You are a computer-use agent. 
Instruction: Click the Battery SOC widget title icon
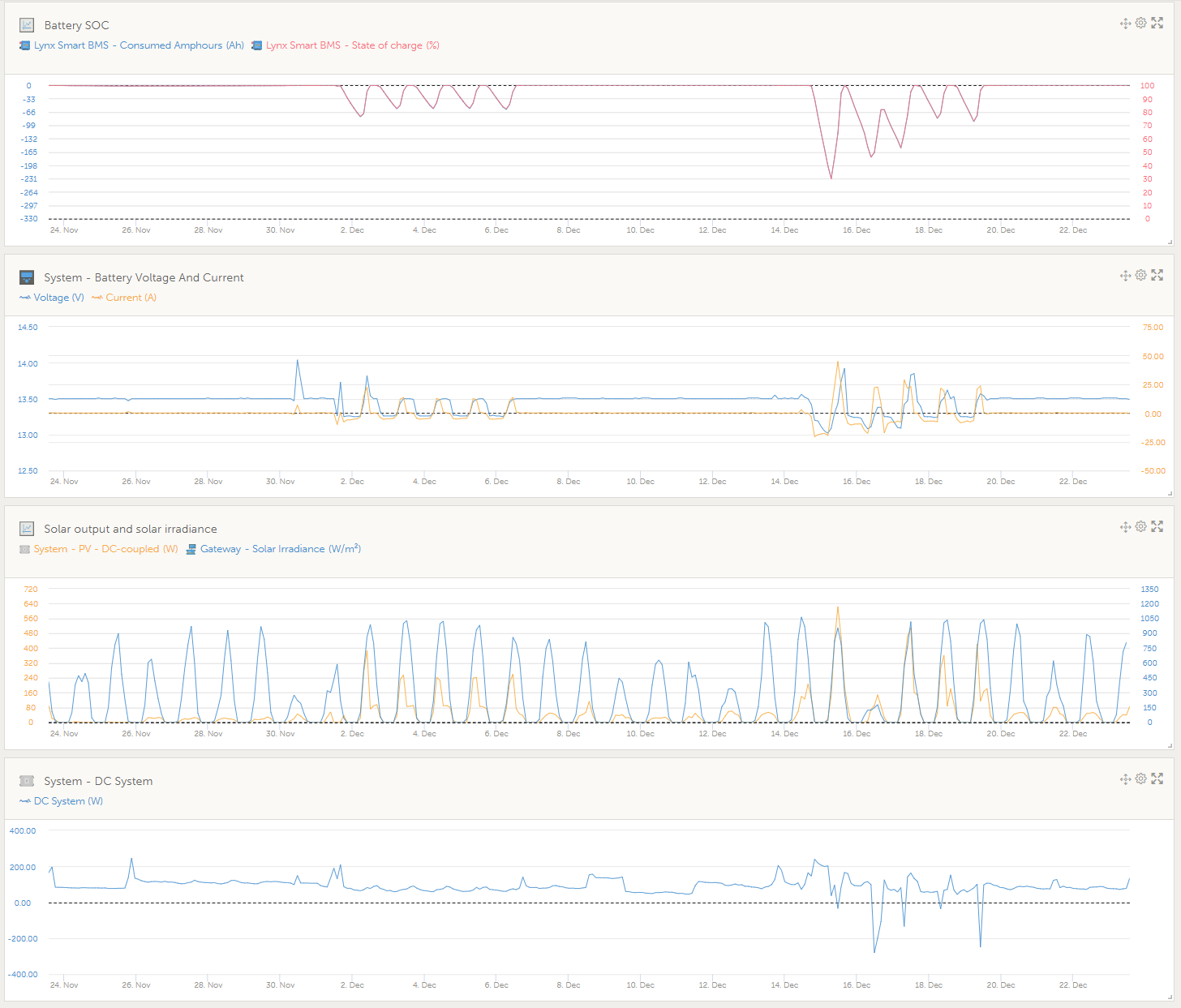click(27, 25)
